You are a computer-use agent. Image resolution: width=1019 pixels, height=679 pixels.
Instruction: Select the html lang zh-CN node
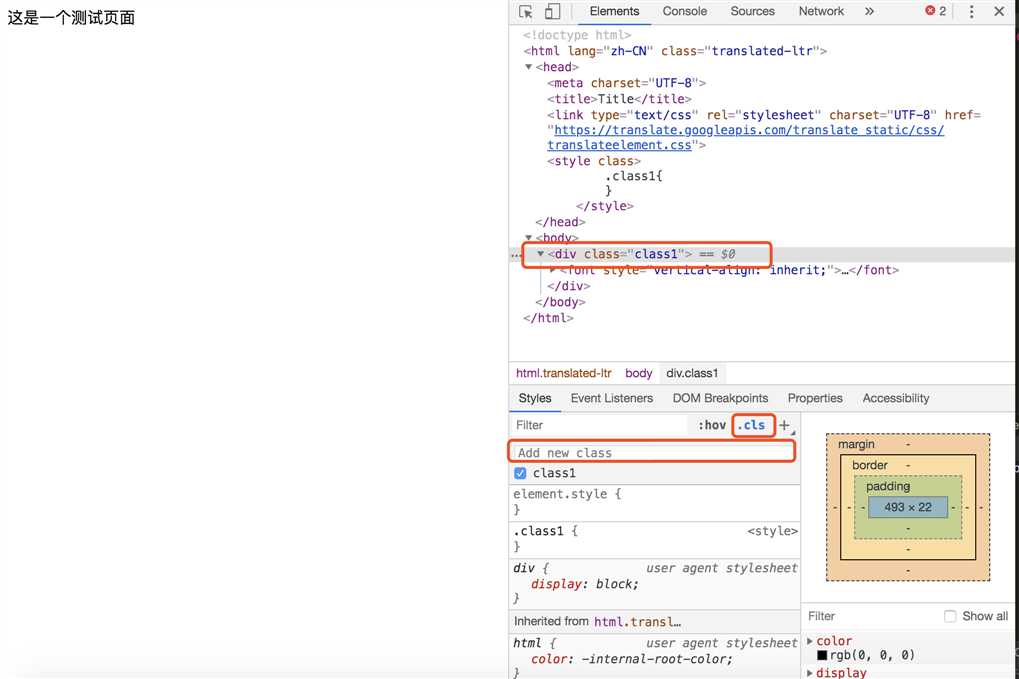tap(675, 51)
